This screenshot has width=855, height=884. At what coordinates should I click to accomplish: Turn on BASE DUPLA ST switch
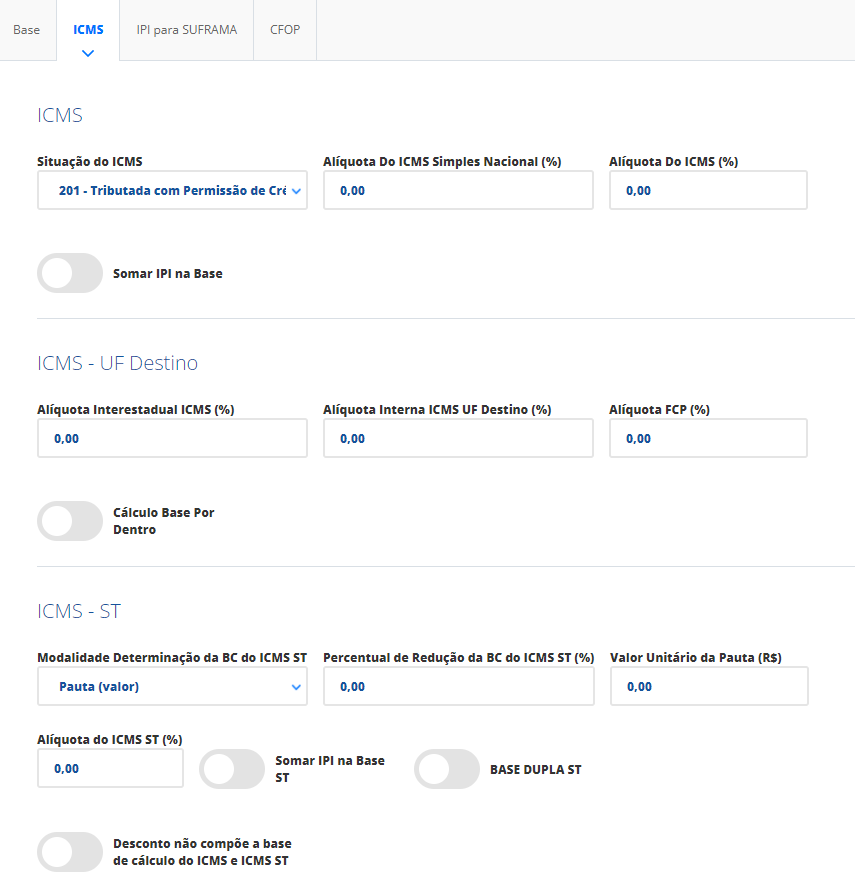click(447, 769)
